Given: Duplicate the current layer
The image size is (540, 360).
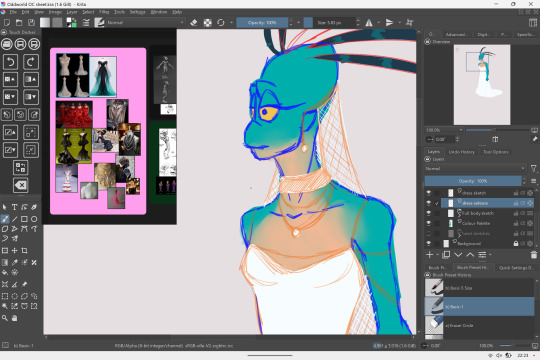Looking at the screenshot, I should [x=446, y=255].
